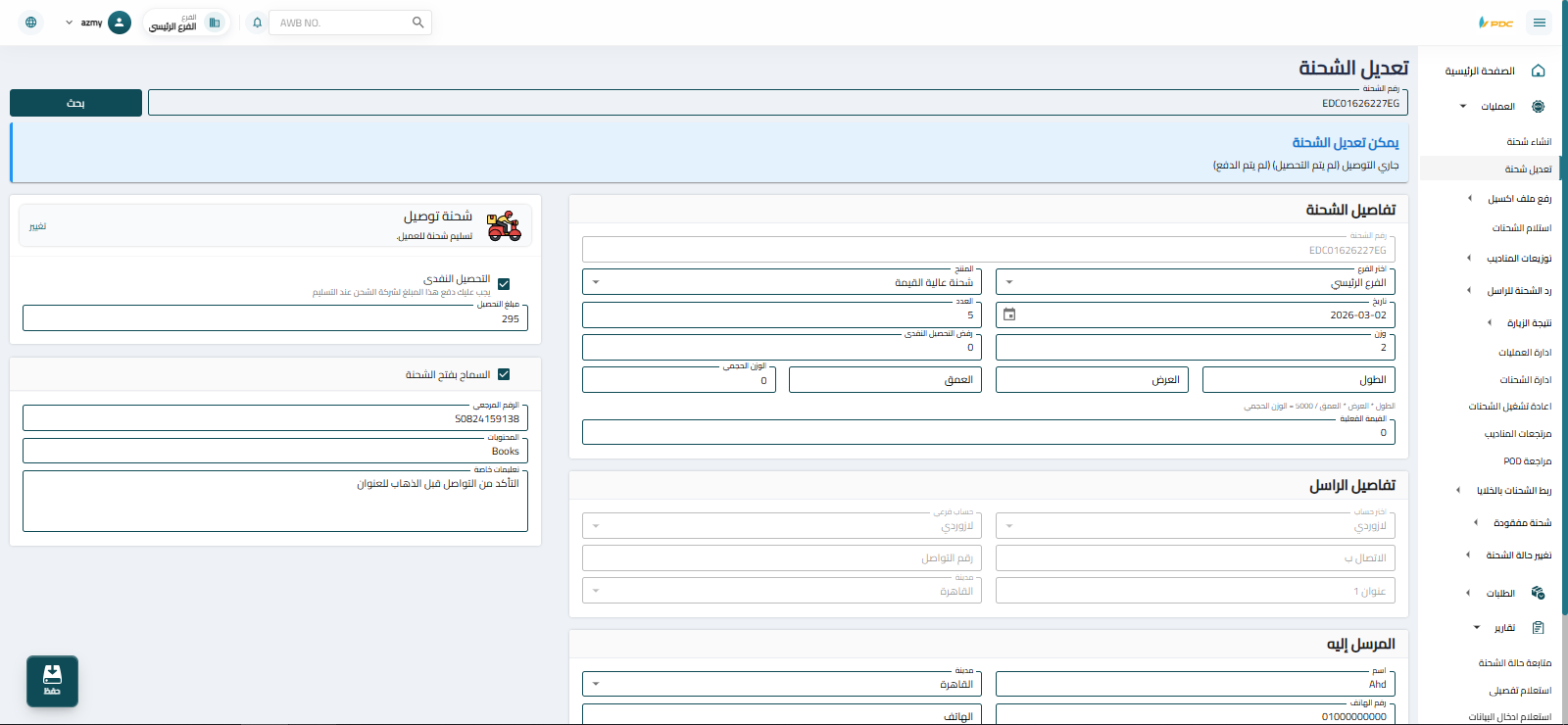Open ادارة العمليات in sidebar
The image size is (1568, 725).
1525,353
